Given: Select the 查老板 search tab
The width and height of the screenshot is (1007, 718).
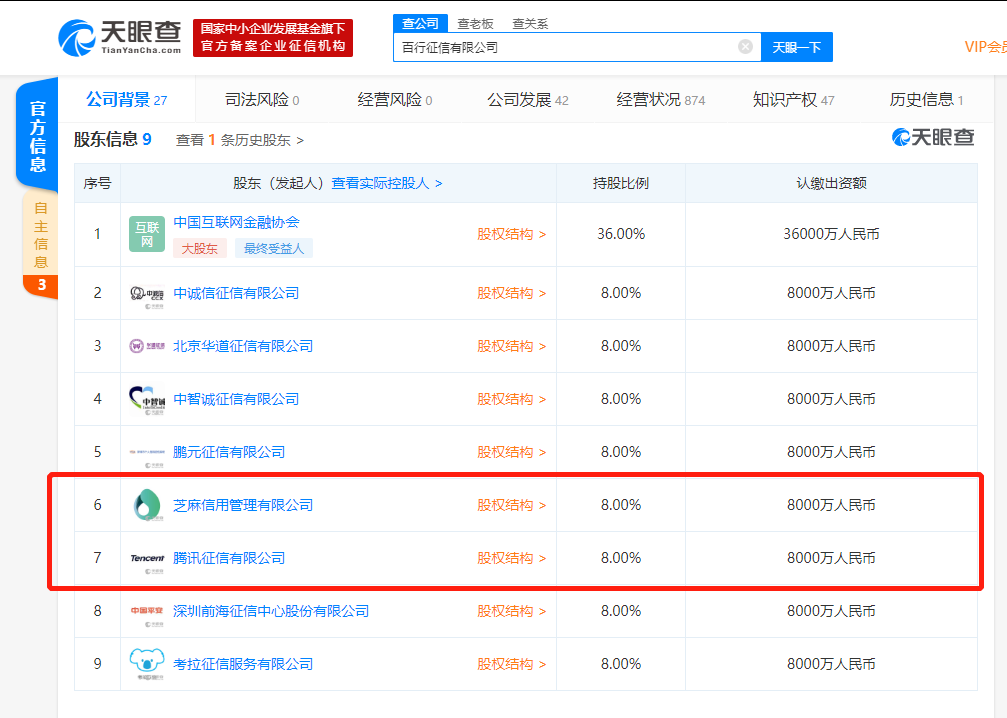Looking at the screenshot, I should [475, 24].
